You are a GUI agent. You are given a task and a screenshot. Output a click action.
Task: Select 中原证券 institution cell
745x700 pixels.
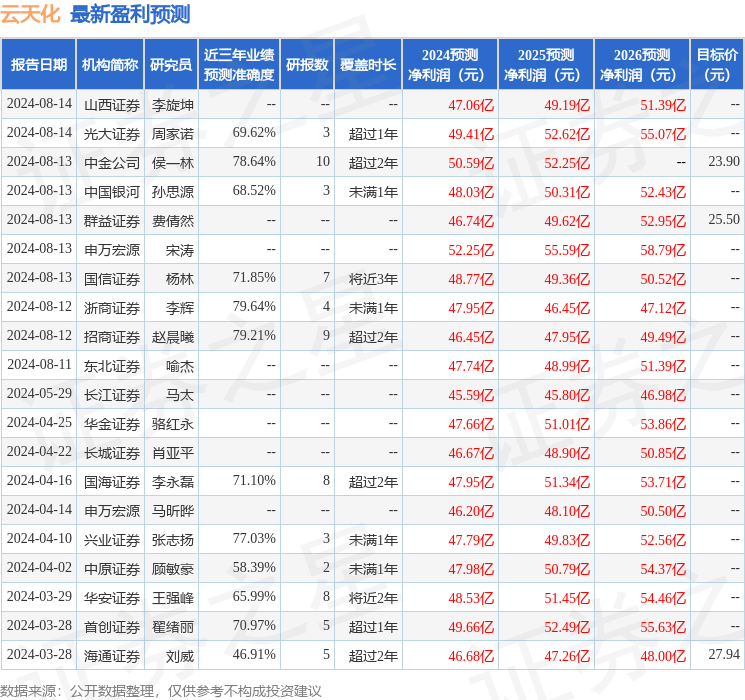click(112, 569)
